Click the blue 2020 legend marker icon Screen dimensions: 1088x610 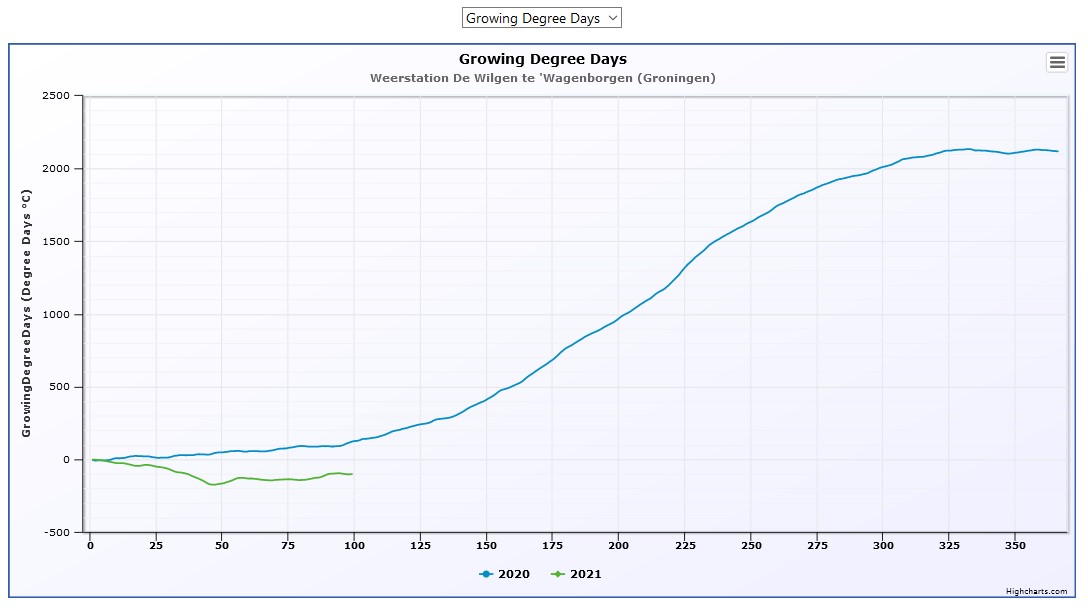486,574
